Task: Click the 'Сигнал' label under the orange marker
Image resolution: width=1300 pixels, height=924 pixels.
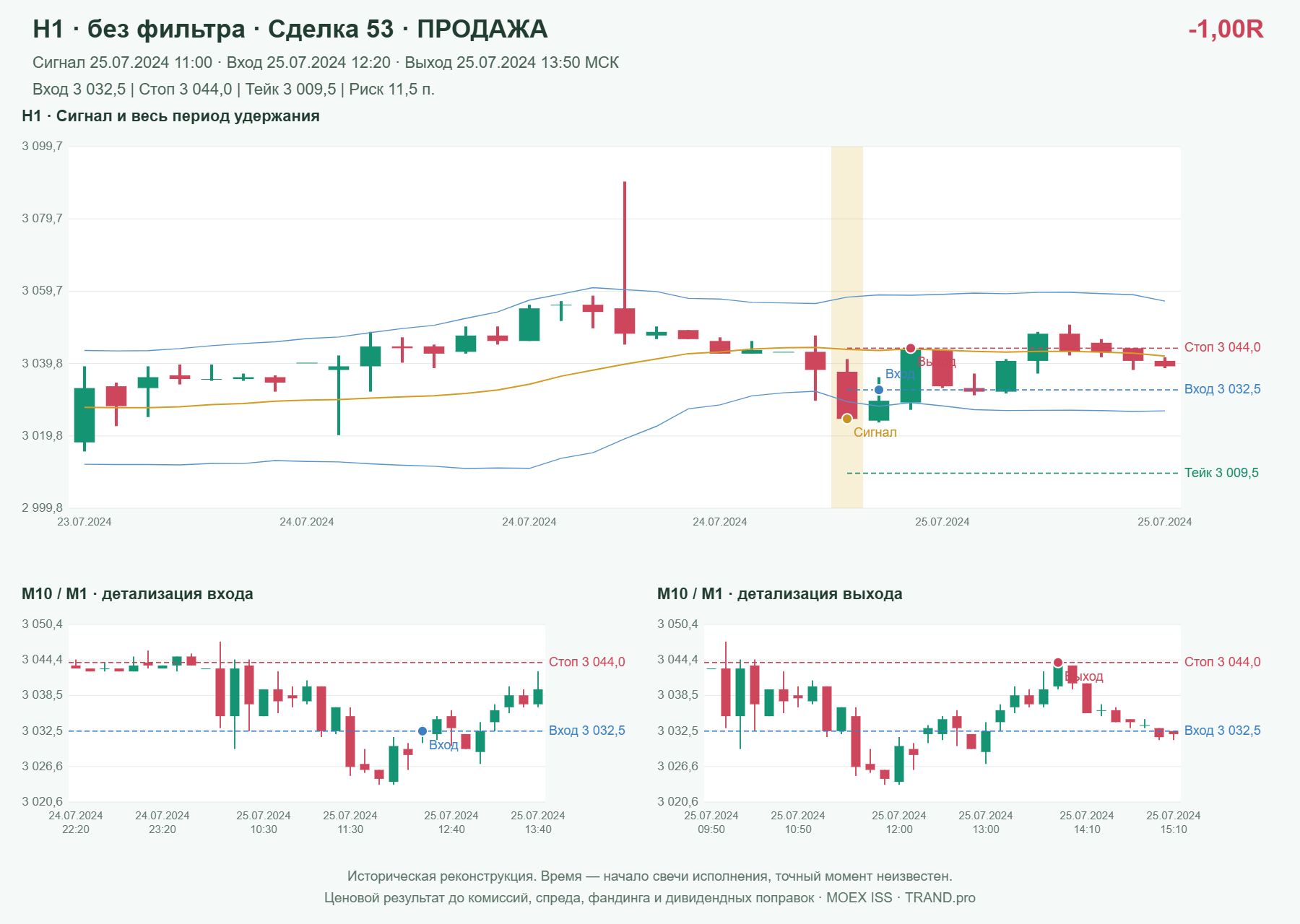Action: [875, 432]
